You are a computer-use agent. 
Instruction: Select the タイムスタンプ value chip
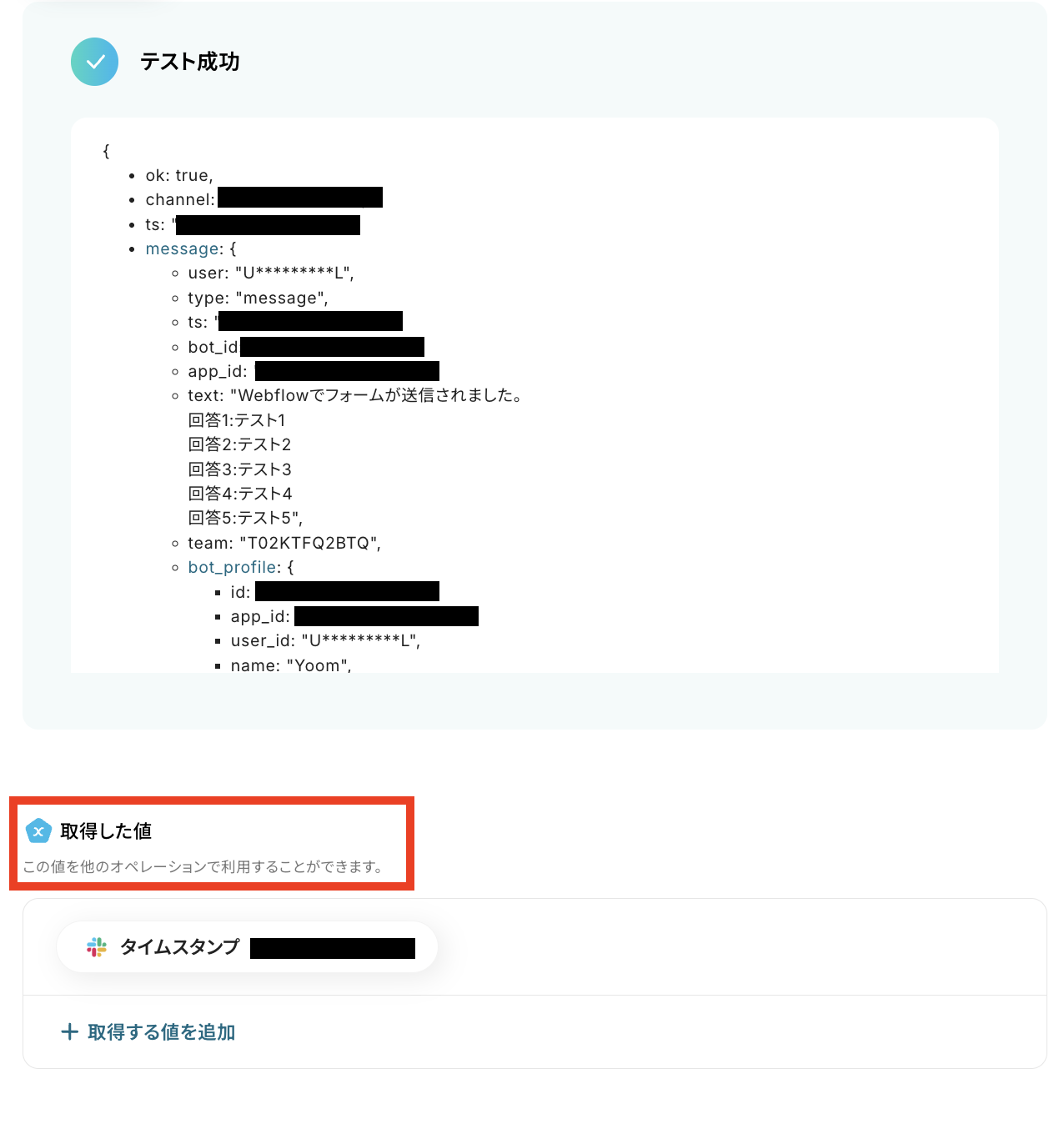pos(248,947)
